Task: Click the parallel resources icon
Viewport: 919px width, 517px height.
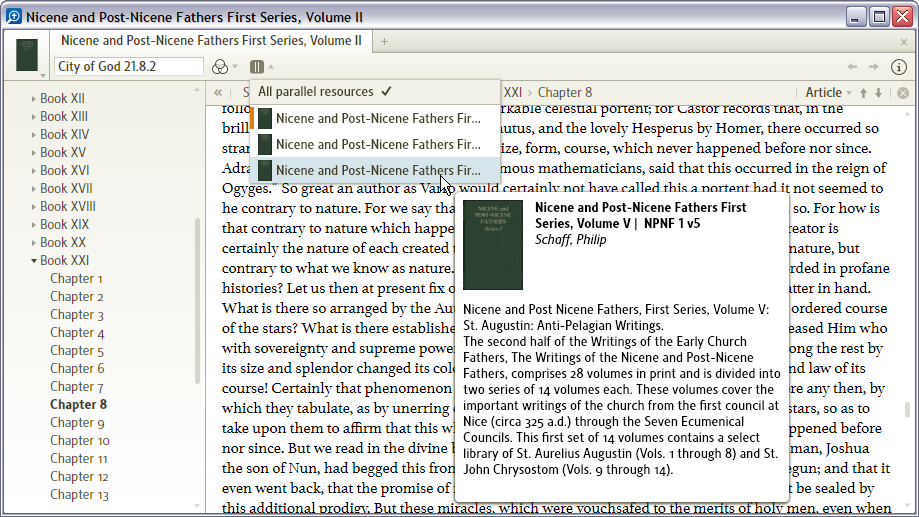Action: tap(257, 67)
